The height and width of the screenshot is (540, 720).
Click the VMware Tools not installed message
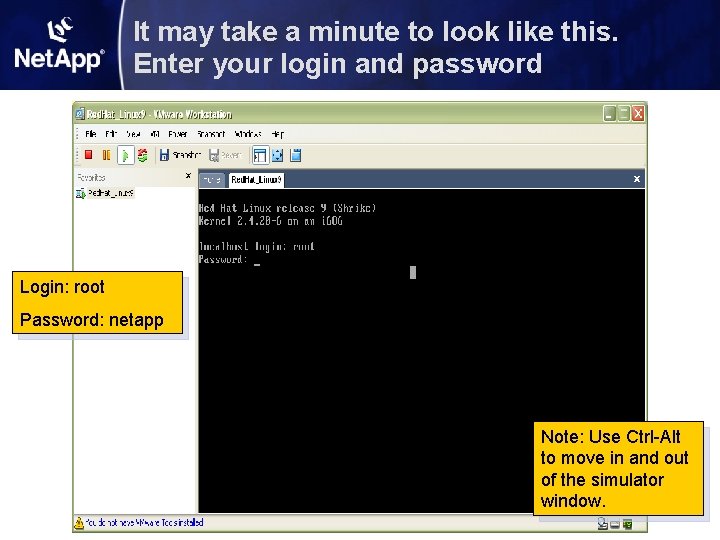point(144,523)
